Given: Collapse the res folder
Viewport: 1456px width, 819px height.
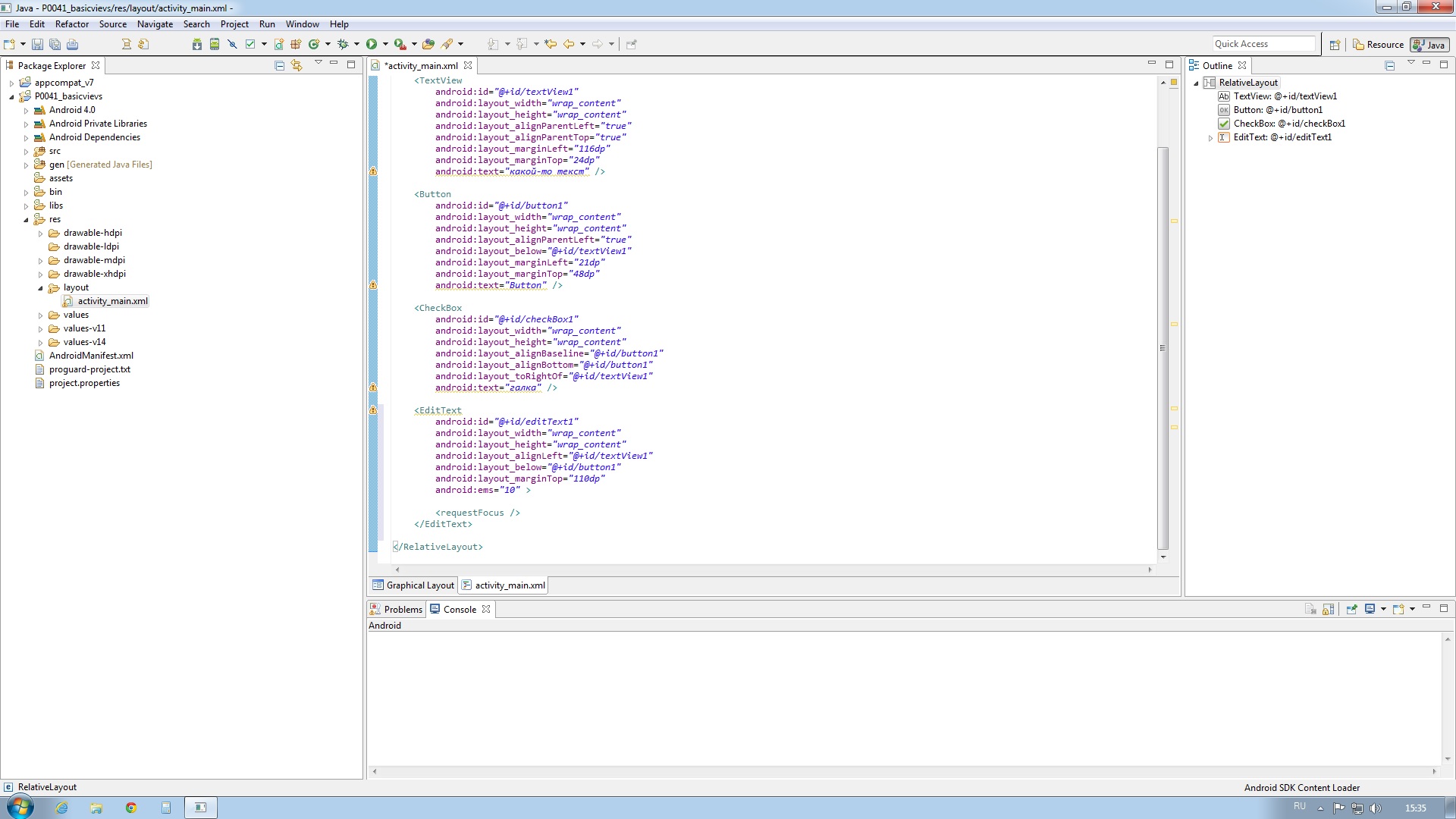Looking at the screenshot, I should point(26,220).
